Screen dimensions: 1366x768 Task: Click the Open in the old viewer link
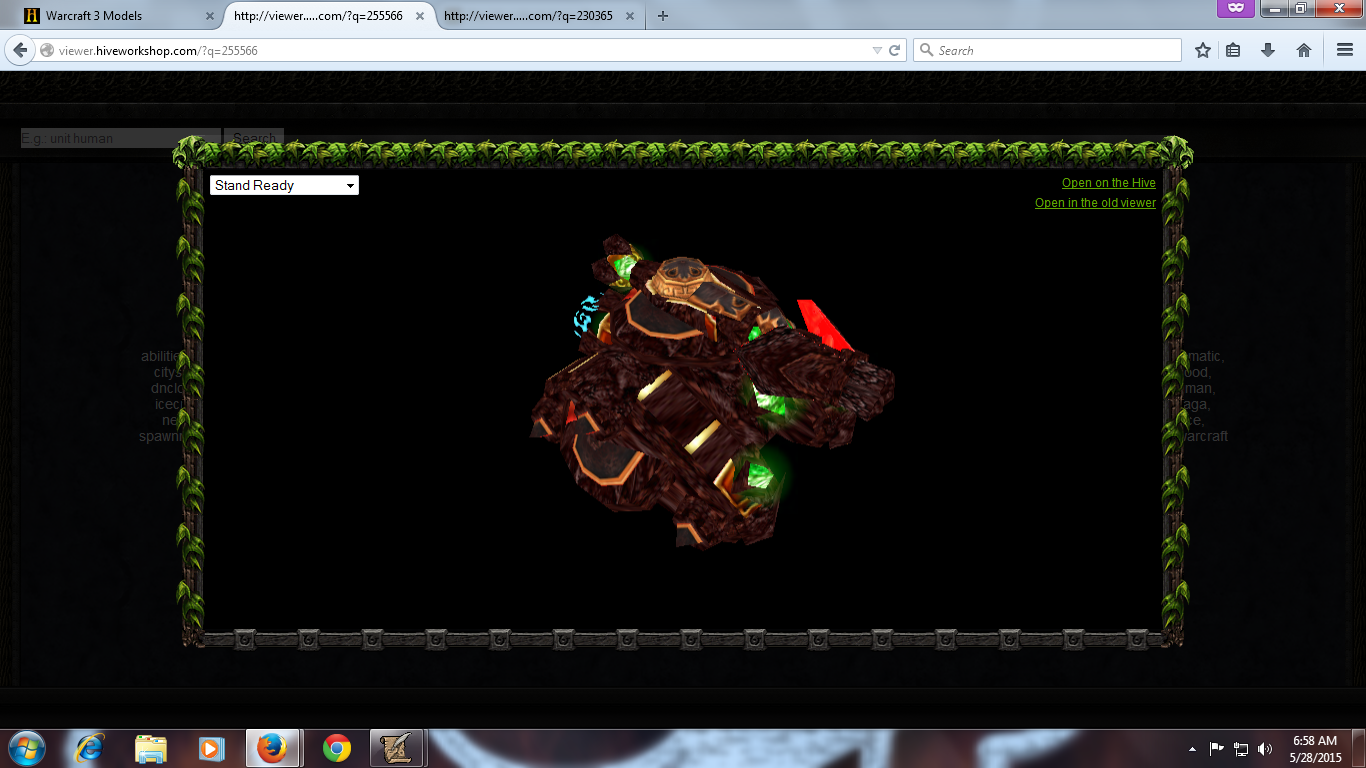pos(1095,203)
